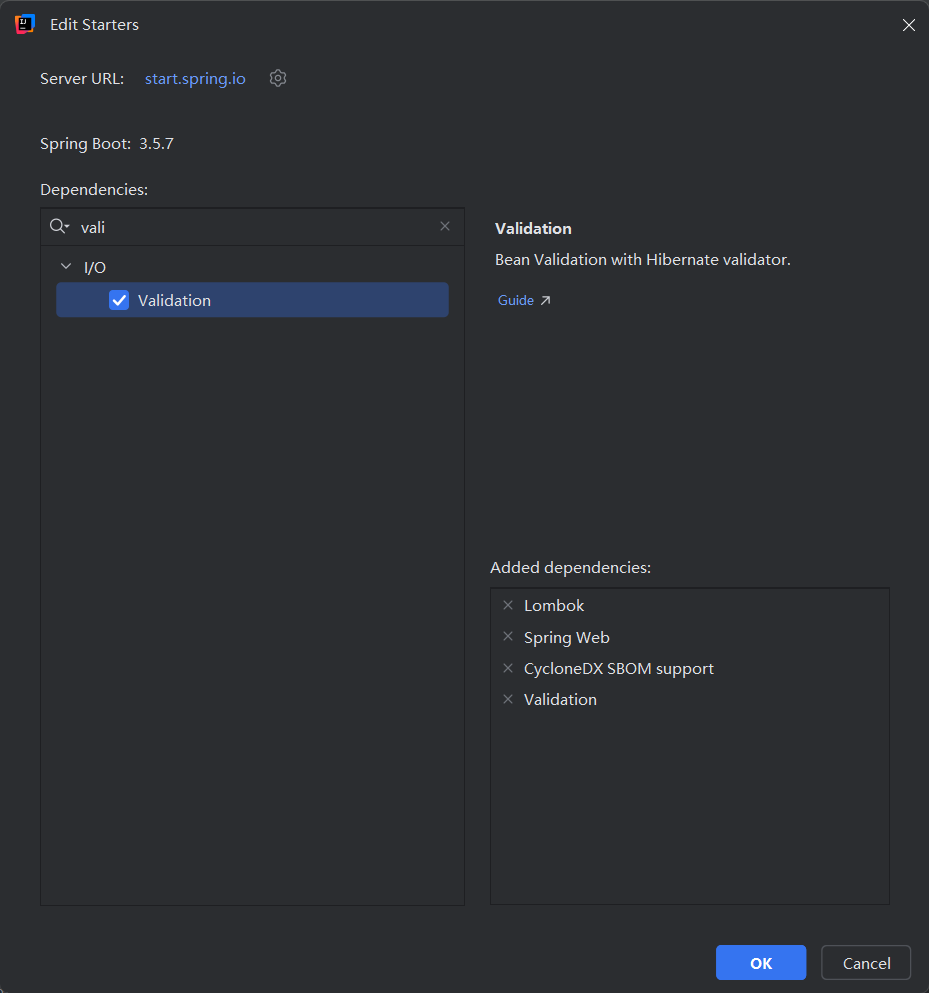929x993 pixels.
Task: Open the start.spring.io server link
Action: pyautogui.click(x=195, y=79)
